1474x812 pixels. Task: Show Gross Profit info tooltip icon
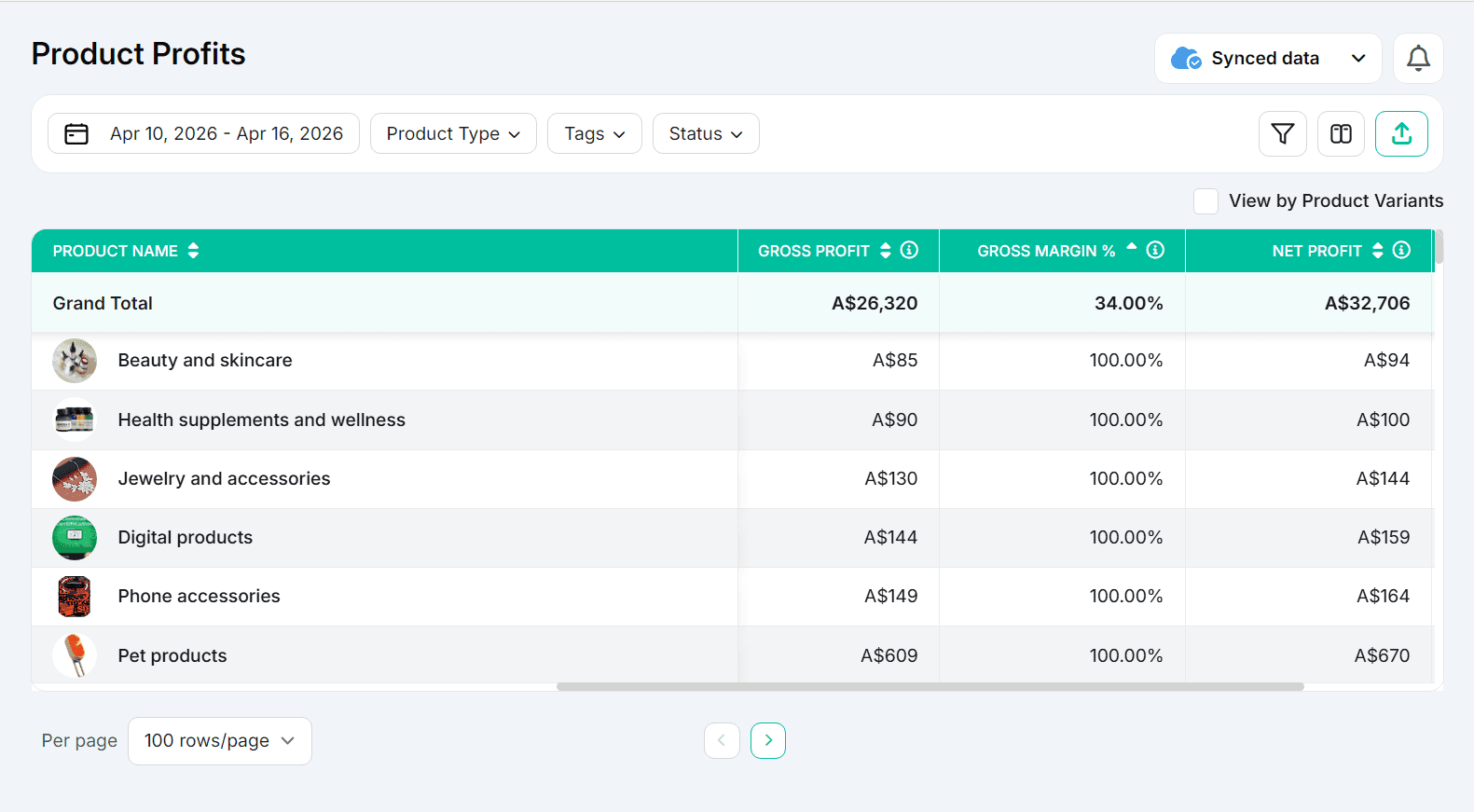pos(909,250)
